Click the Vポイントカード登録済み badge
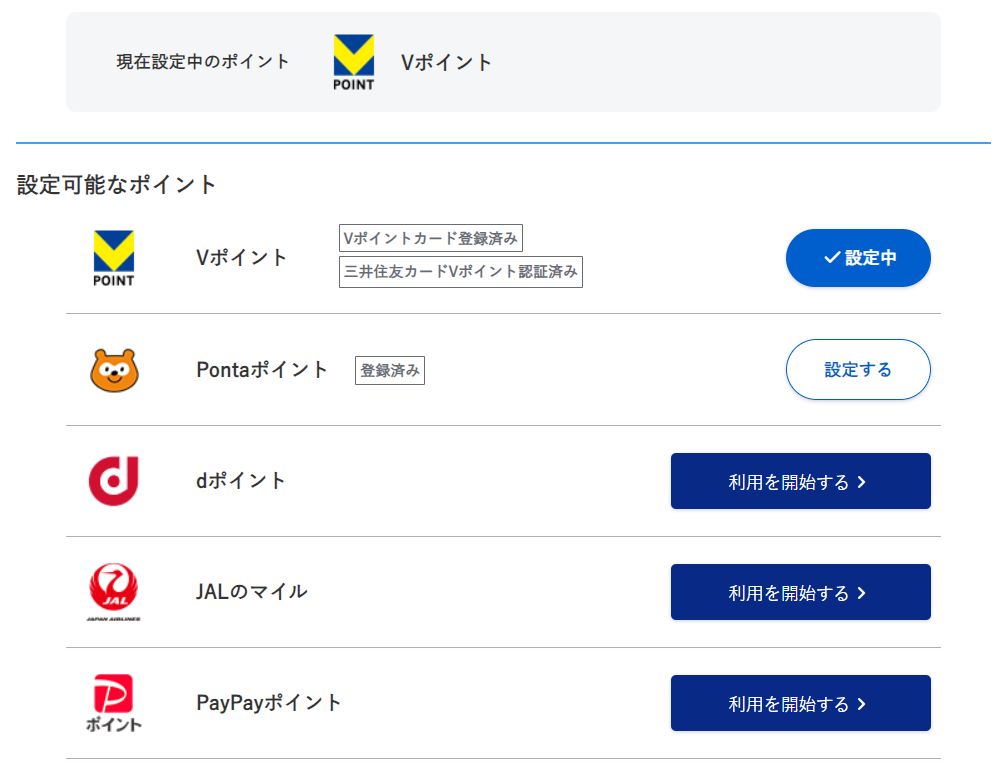The height and width of the screenshot is (770, 995). click(x=430, y=239)
